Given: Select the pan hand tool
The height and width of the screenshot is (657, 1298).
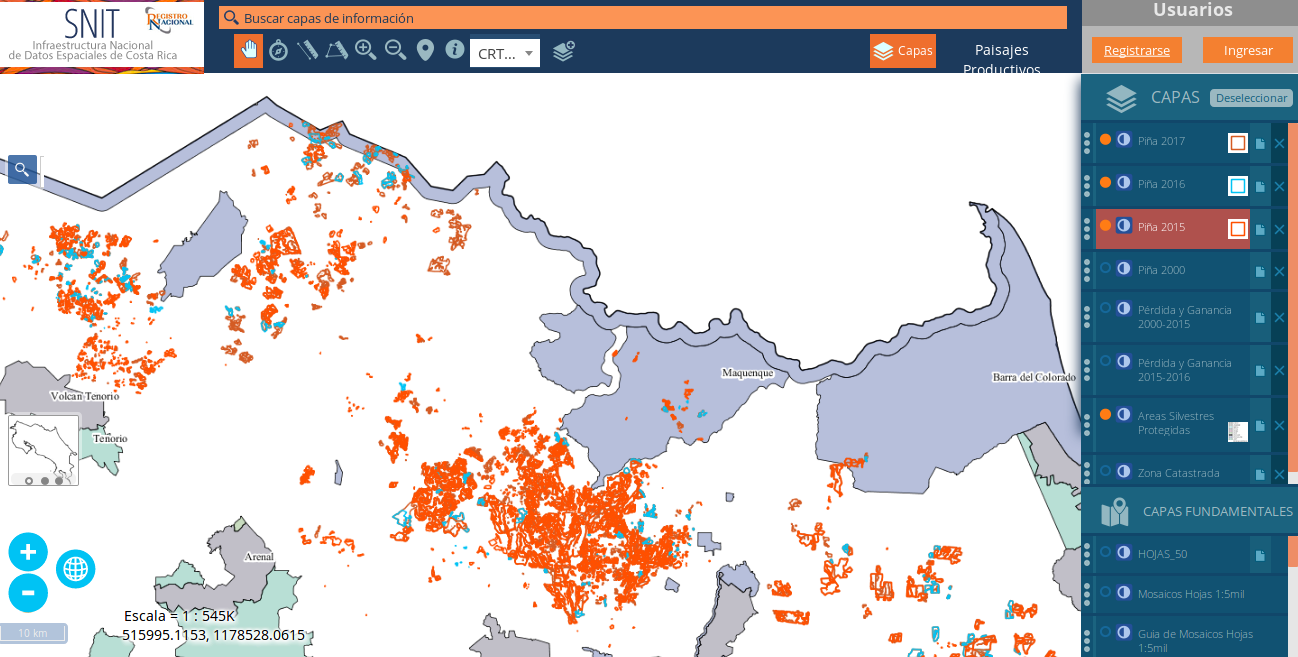Looking at the screenshot, I should tap(248, 50).
